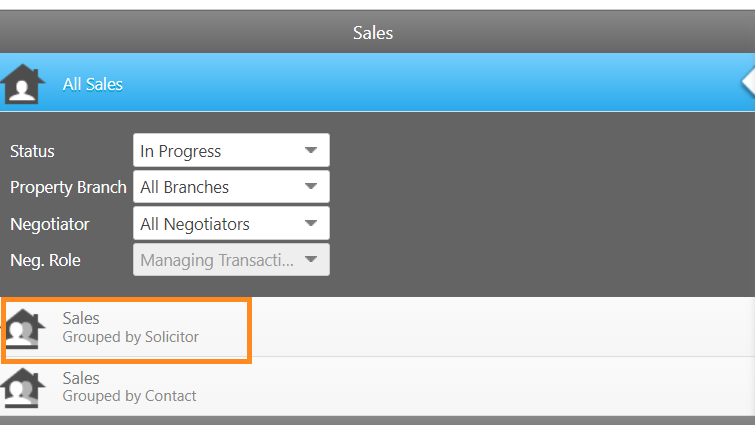Viewport: 755px width, 425px height.
Task: Expand the Neg. Role dropdown arrow
Action: point(311,260)
